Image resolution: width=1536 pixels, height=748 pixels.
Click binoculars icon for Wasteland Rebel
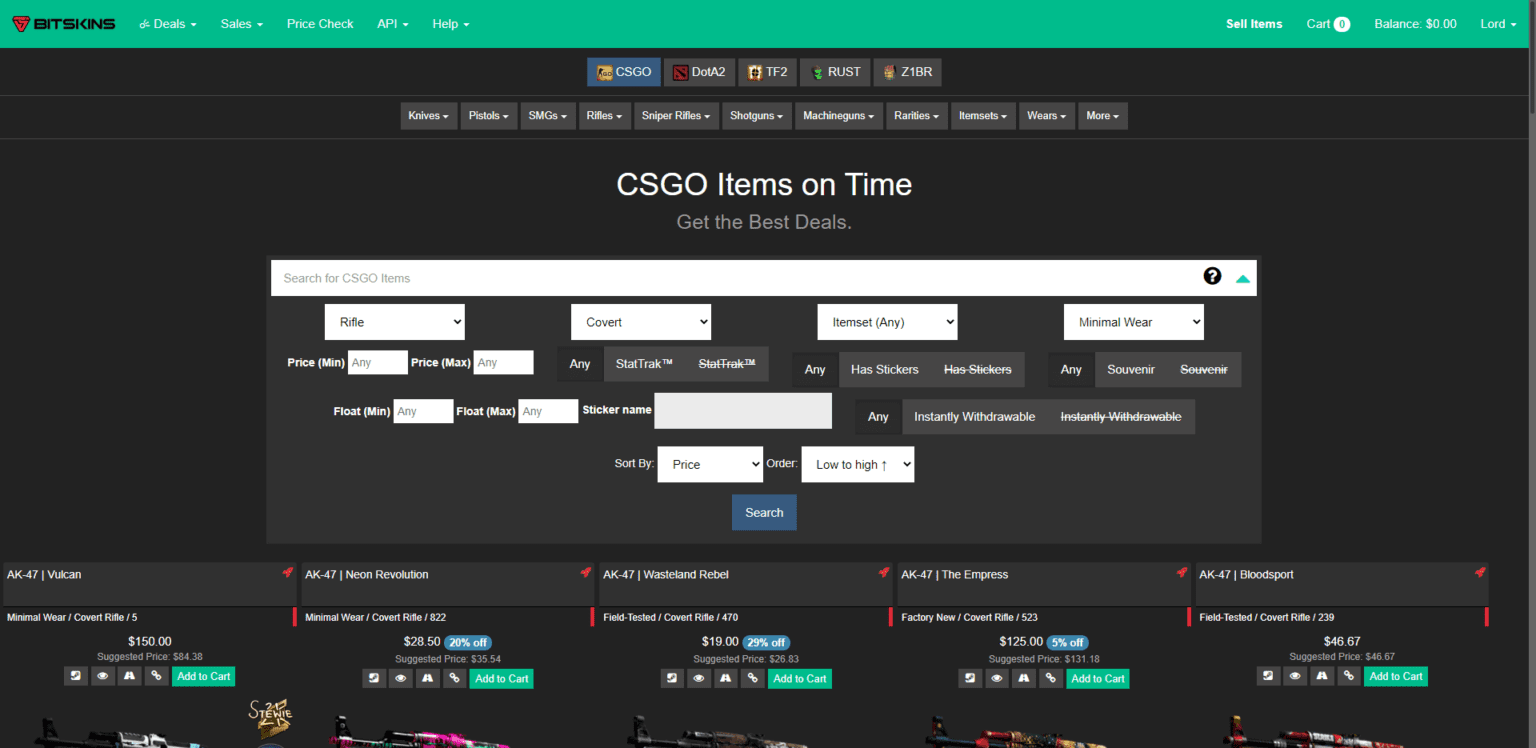[725, 678]
